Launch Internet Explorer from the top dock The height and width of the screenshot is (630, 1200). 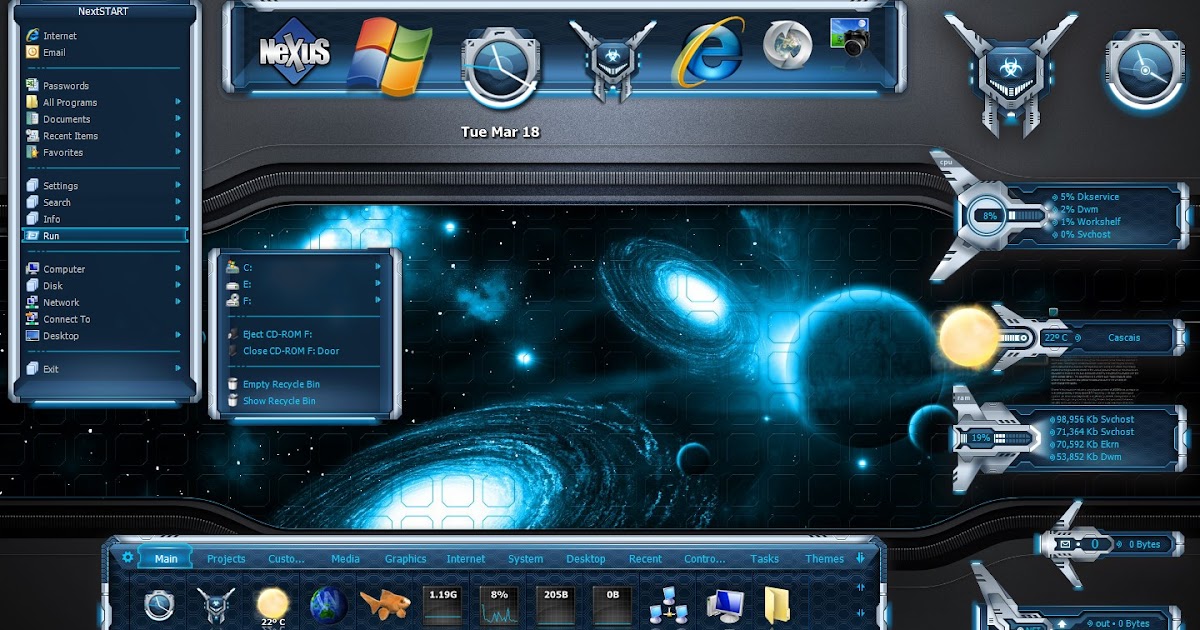click(709, 52)
